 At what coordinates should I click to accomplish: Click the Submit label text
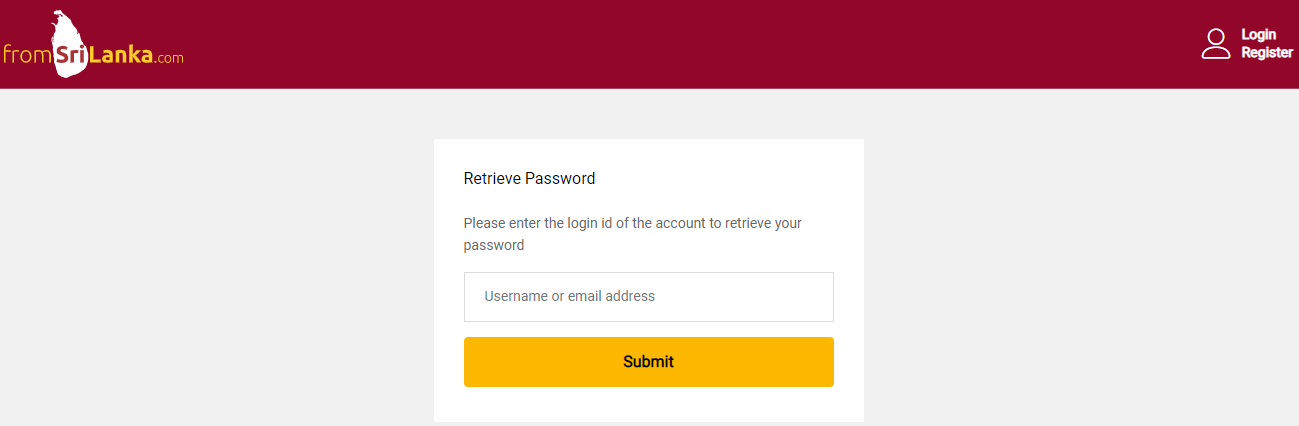coord(648,362)
